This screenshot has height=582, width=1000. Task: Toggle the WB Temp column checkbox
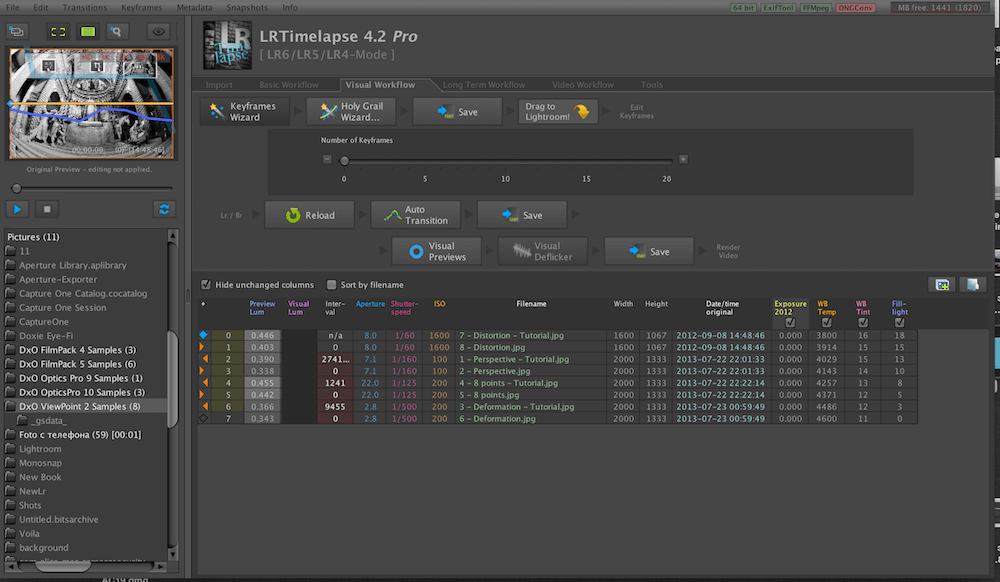(x=827, y=323)
